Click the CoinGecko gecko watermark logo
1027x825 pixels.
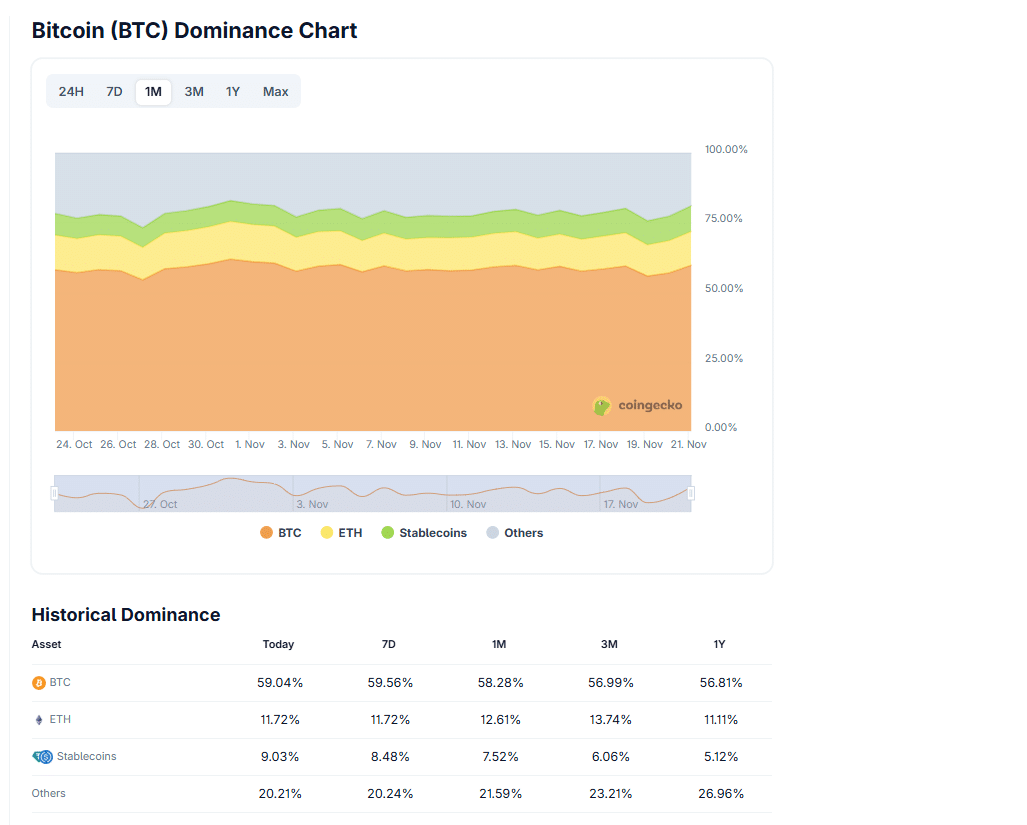[601, 406]
